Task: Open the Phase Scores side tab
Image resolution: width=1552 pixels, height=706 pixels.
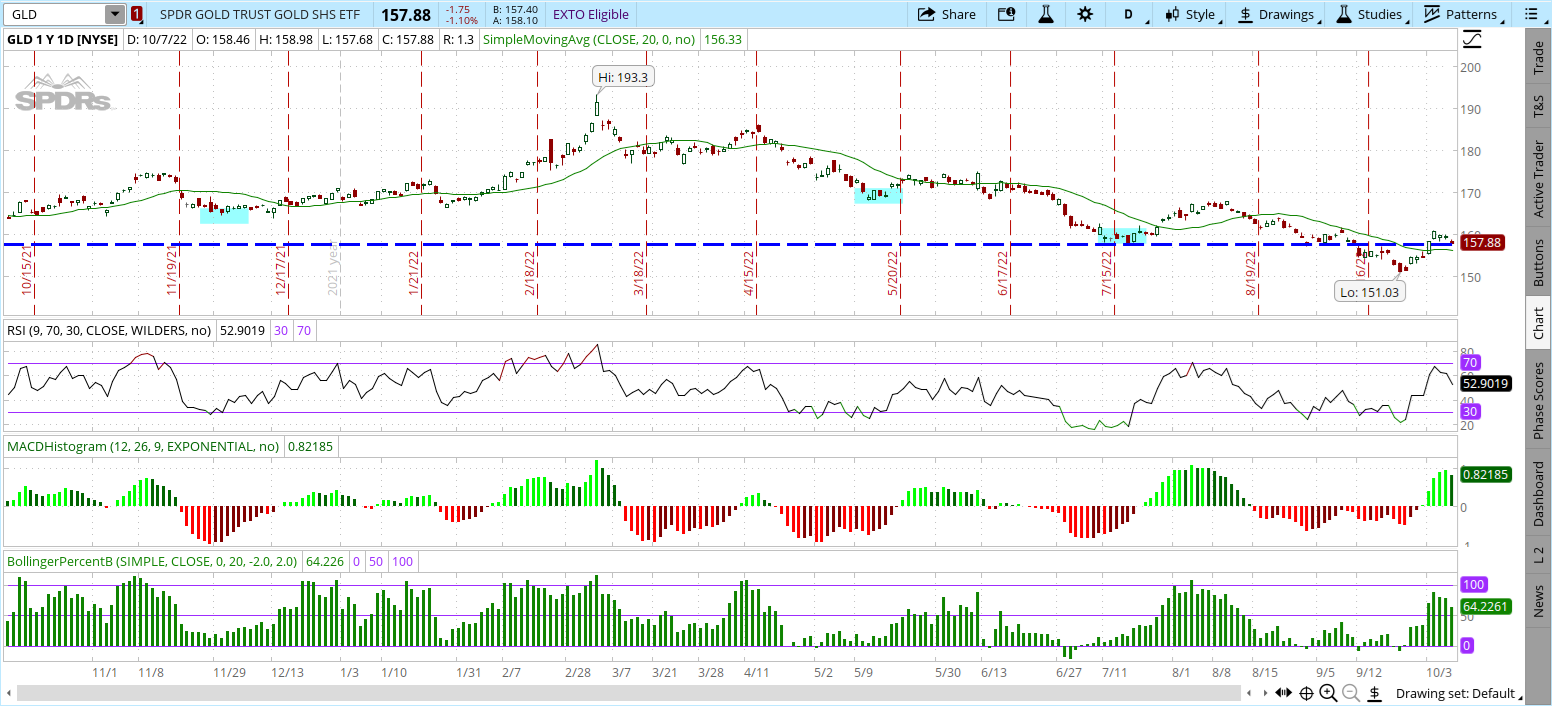Action: [1538, 400]
